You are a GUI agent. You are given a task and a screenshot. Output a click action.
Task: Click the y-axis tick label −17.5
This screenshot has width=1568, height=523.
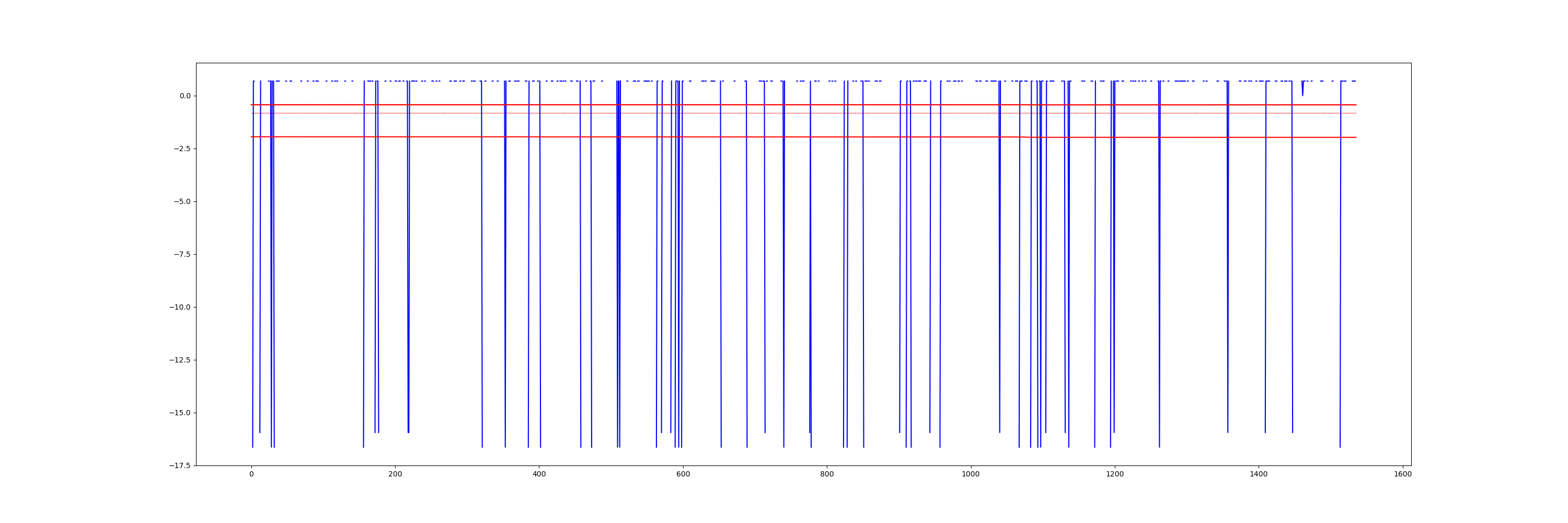[180, 466]
